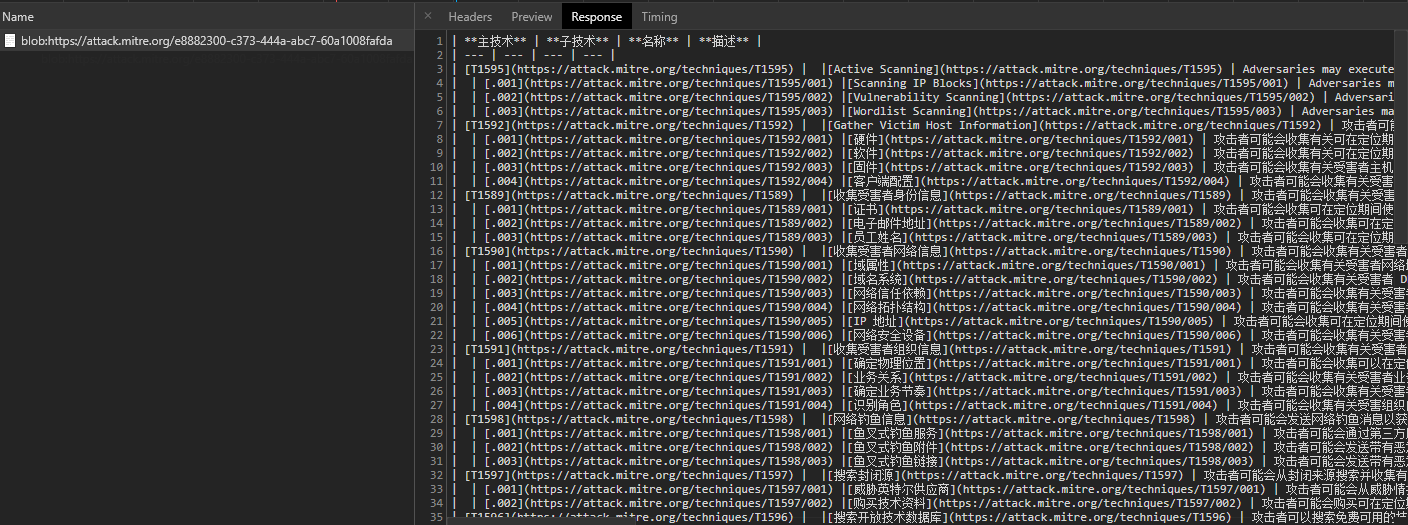The width and height of the screenshot is (1408, 525).
Task: Click the [电子邮件地址] entry text
Action: (890, 223)
